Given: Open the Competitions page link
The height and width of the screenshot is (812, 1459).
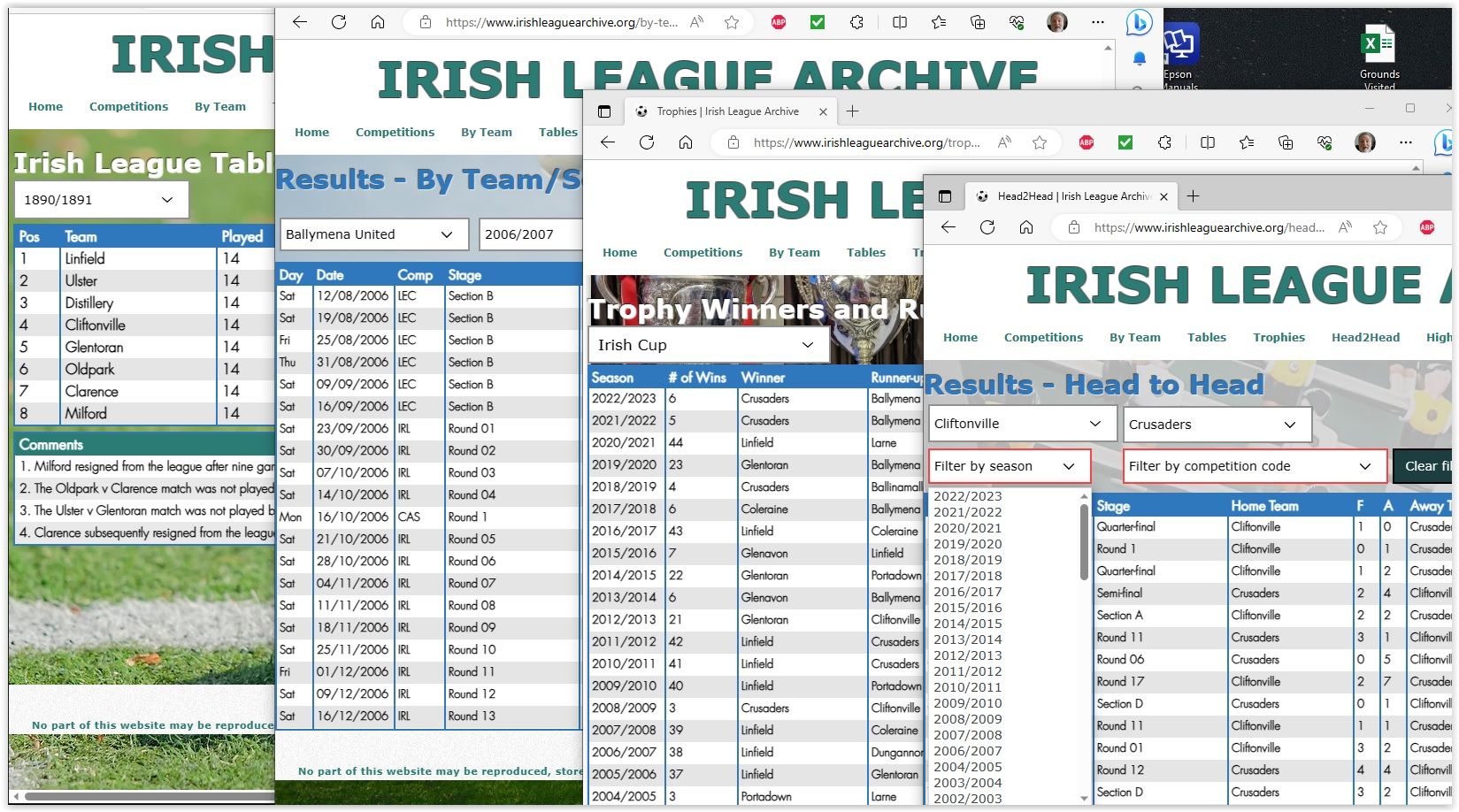Looking at the screenshot, I should click(1043, 337).
